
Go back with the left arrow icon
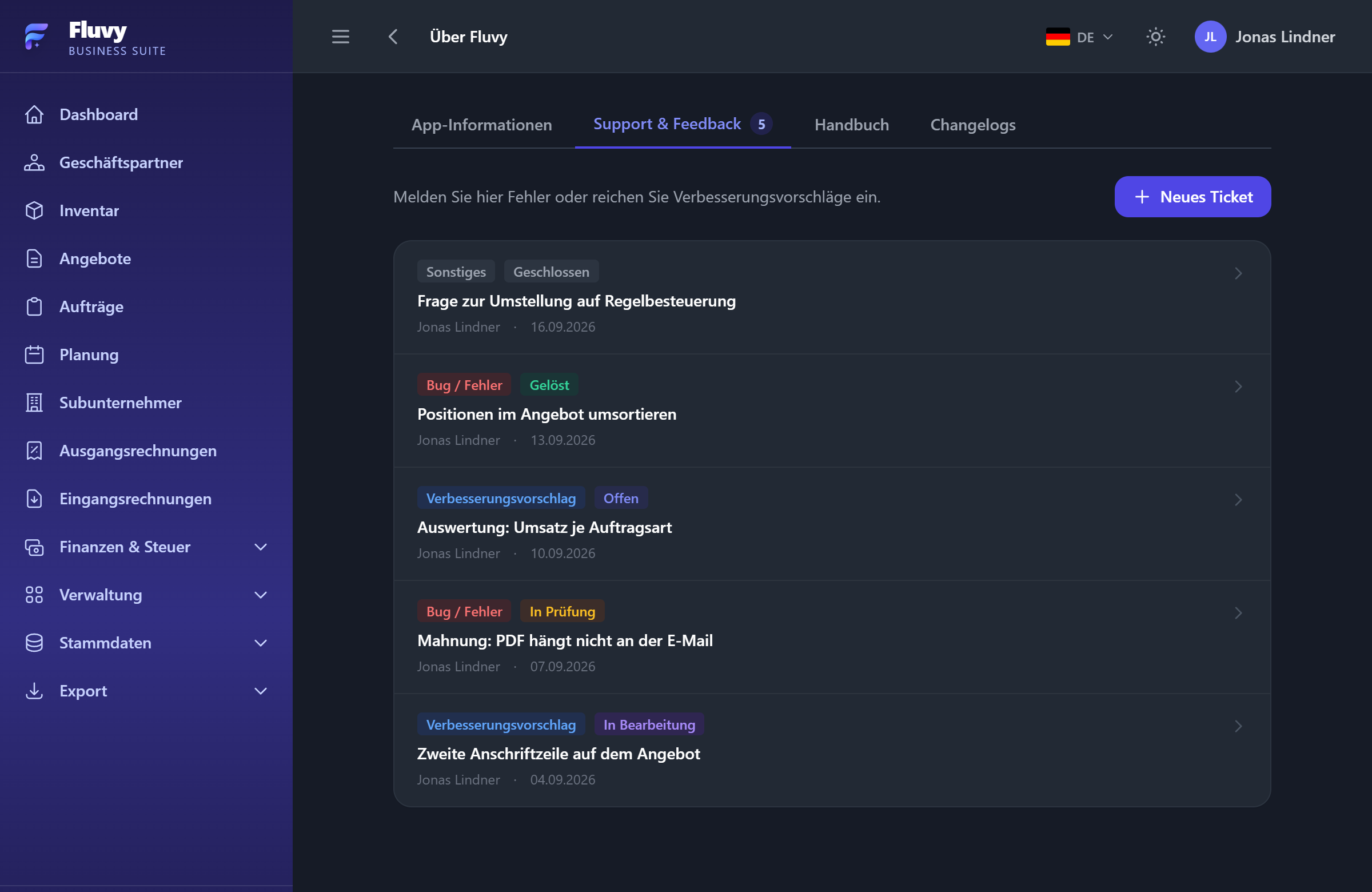pyautogui.click(x=393, y=37)
